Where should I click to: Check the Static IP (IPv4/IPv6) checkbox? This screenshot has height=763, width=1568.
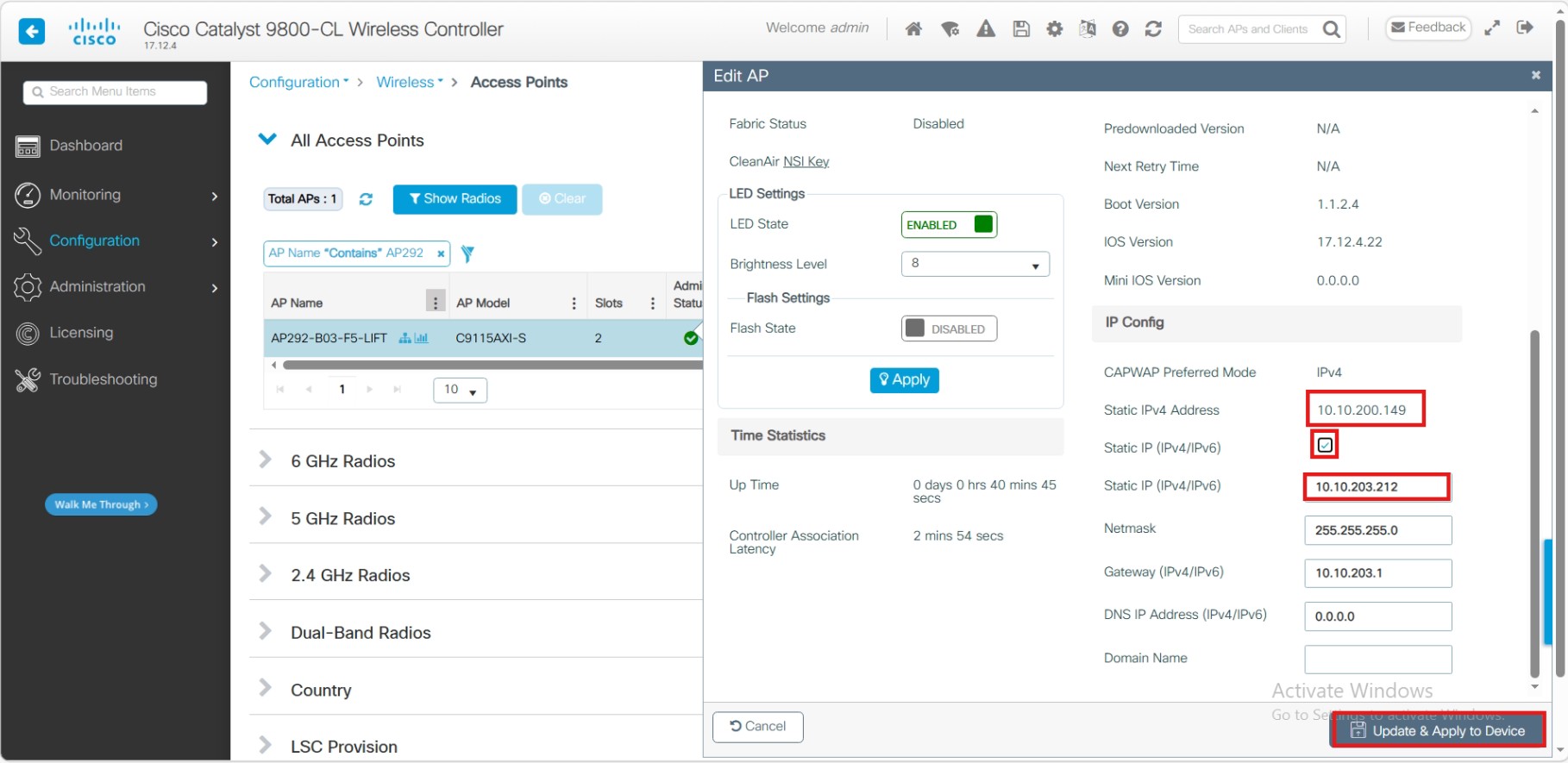click(x=1325, y=446)
